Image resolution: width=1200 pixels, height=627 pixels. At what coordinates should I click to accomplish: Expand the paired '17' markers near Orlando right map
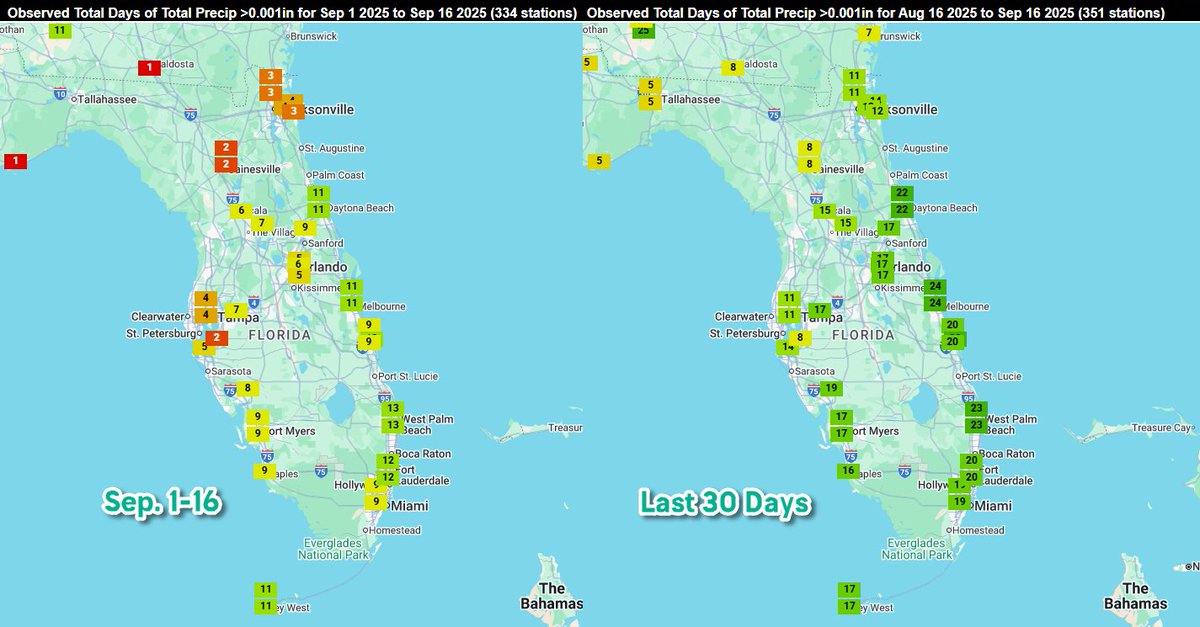880,264
